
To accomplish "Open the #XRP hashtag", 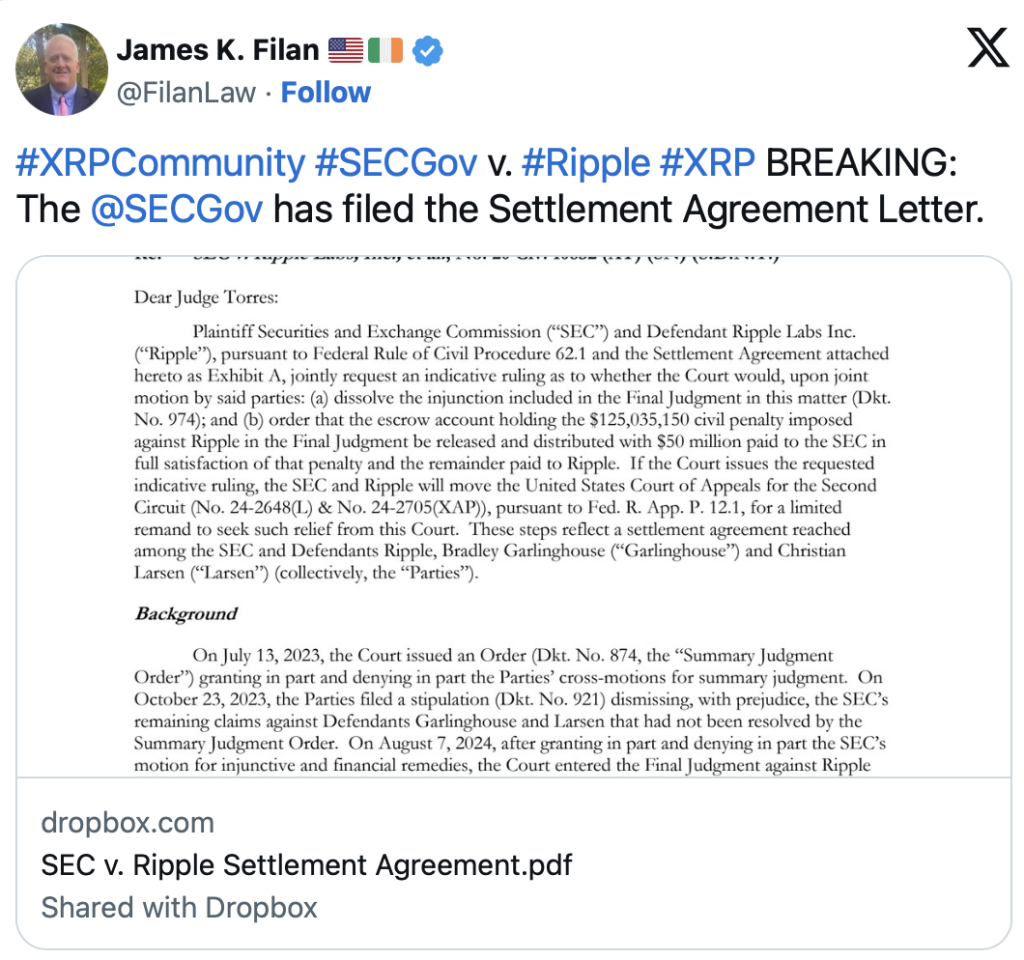I will [x=707, y=162].
